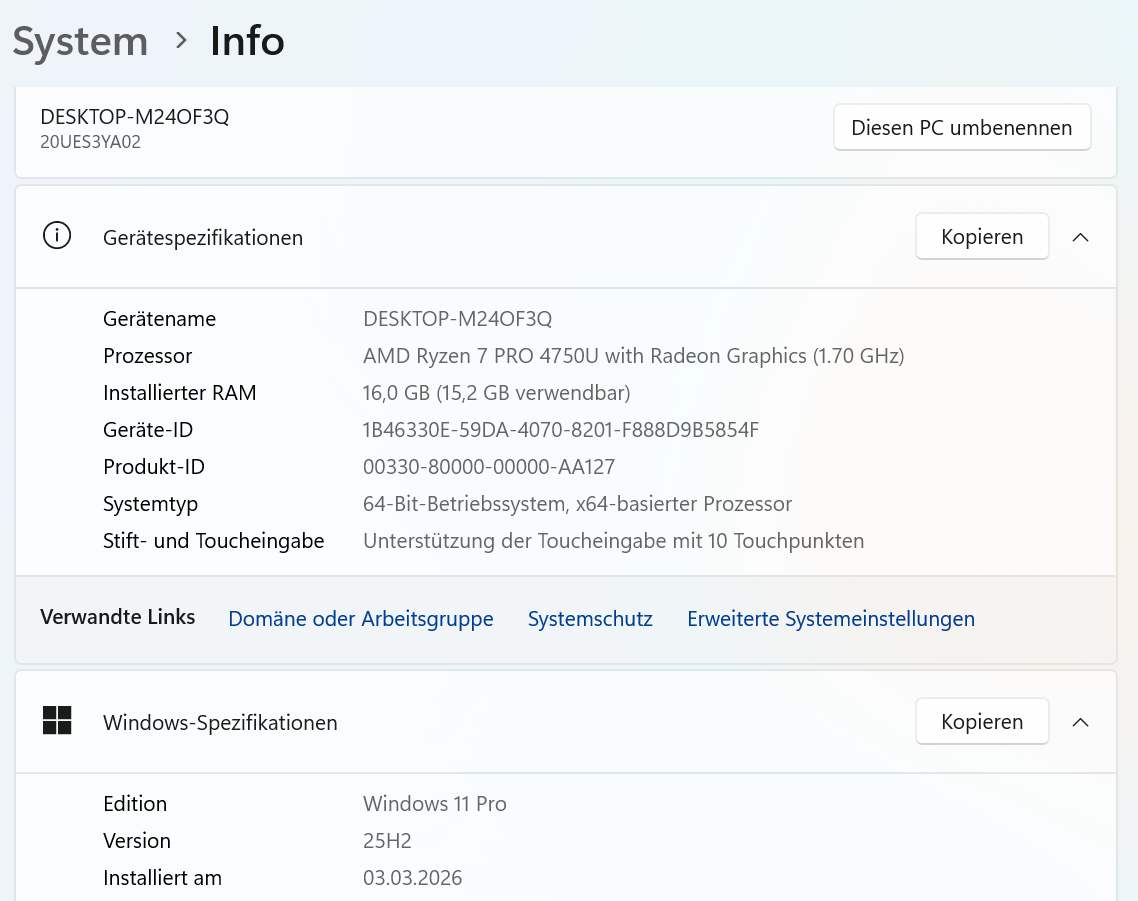Open Erweiterte Systemeinstellungen link
The height and width of the screenshot is (901, 1138).
click(831, 619)
